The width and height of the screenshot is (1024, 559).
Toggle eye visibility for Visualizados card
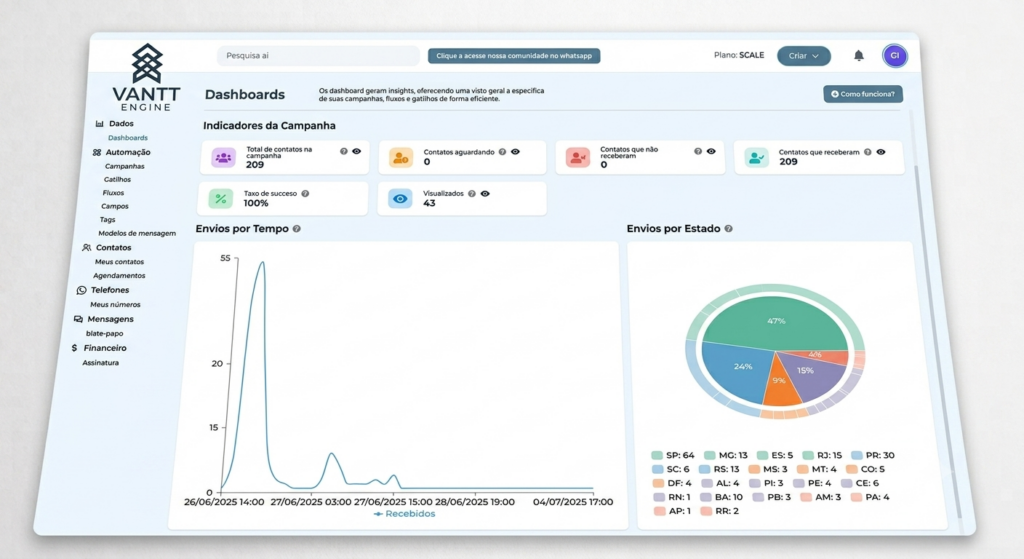pyautogui.click(x=485, y=193)
